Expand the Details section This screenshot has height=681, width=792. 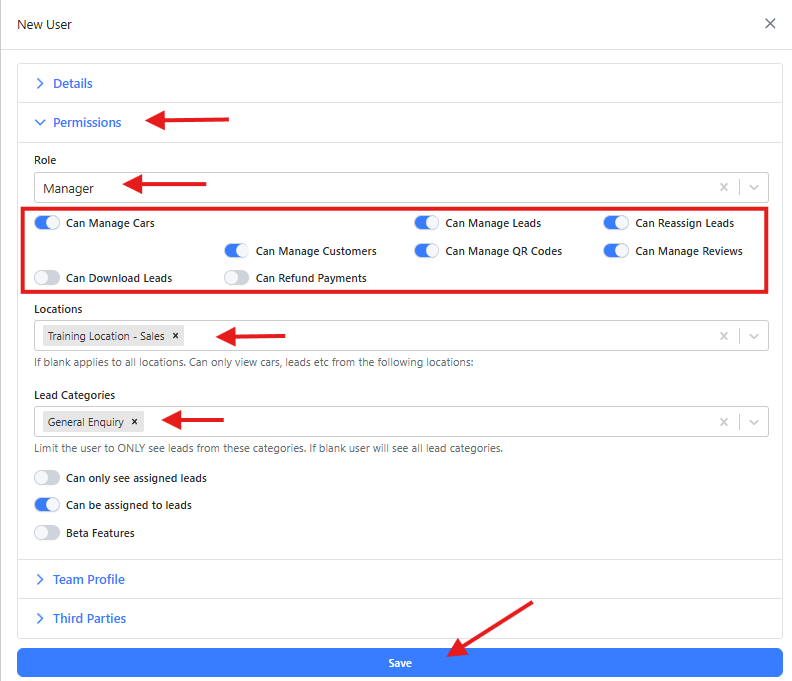(72, 84)
